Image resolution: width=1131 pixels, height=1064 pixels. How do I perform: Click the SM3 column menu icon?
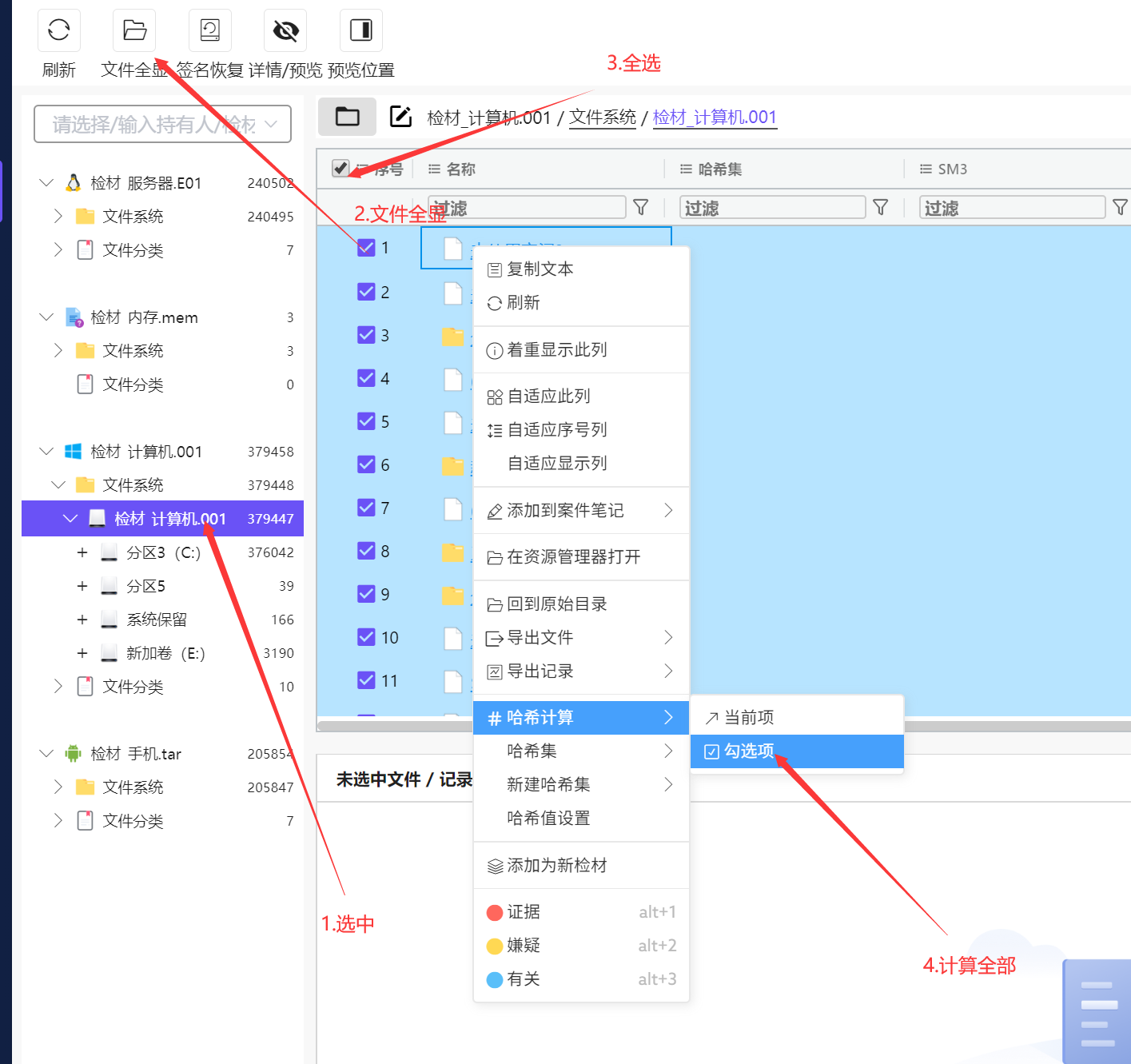click(926, 169)
